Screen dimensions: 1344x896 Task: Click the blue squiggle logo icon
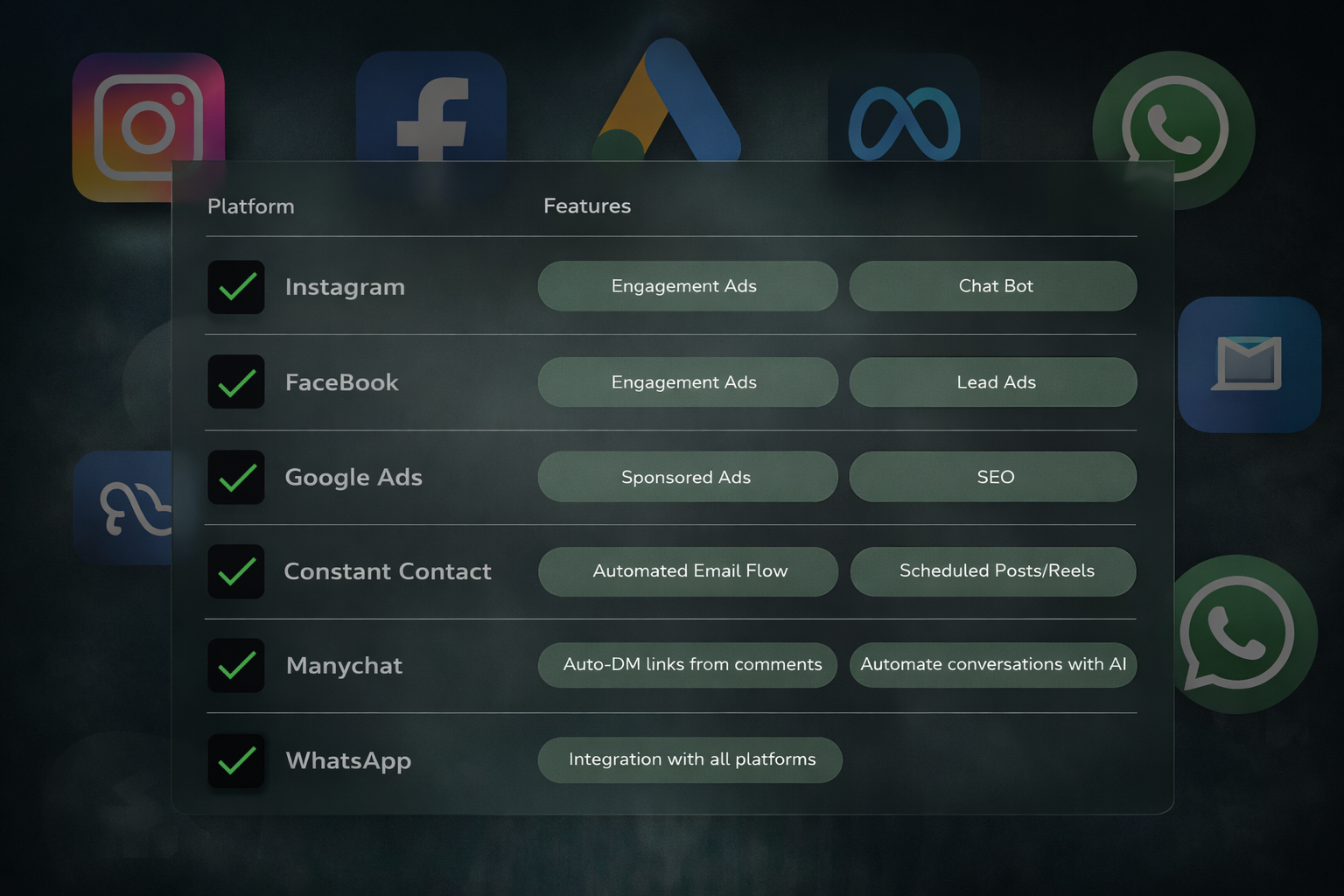coord(124,507)
